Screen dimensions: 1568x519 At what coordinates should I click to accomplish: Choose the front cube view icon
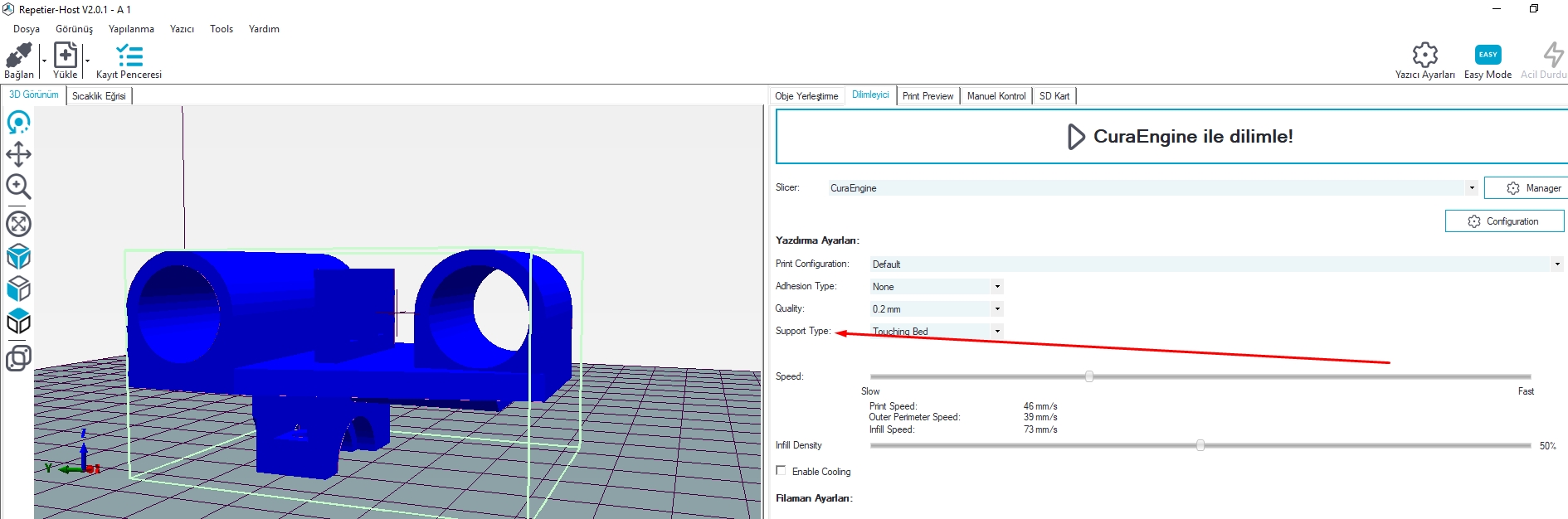tap(18, 289)
